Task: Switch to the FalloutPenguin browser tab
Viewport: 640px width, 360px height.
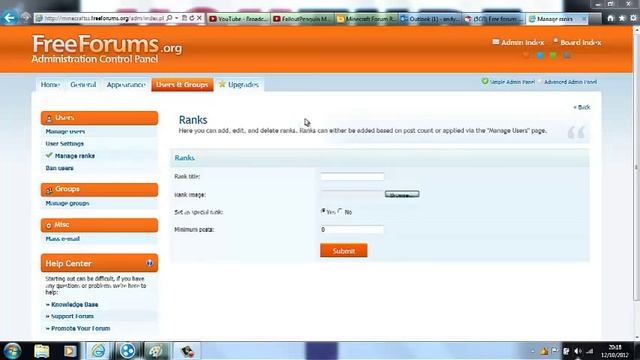Action: pos(303,19)
